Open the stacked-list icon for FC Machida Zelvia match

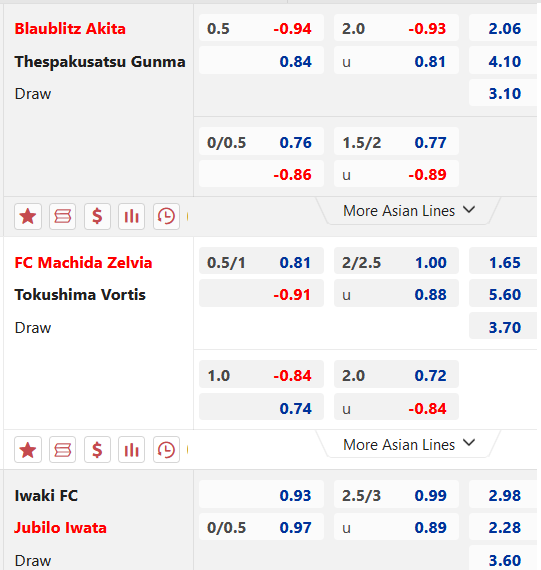point(63,450)
